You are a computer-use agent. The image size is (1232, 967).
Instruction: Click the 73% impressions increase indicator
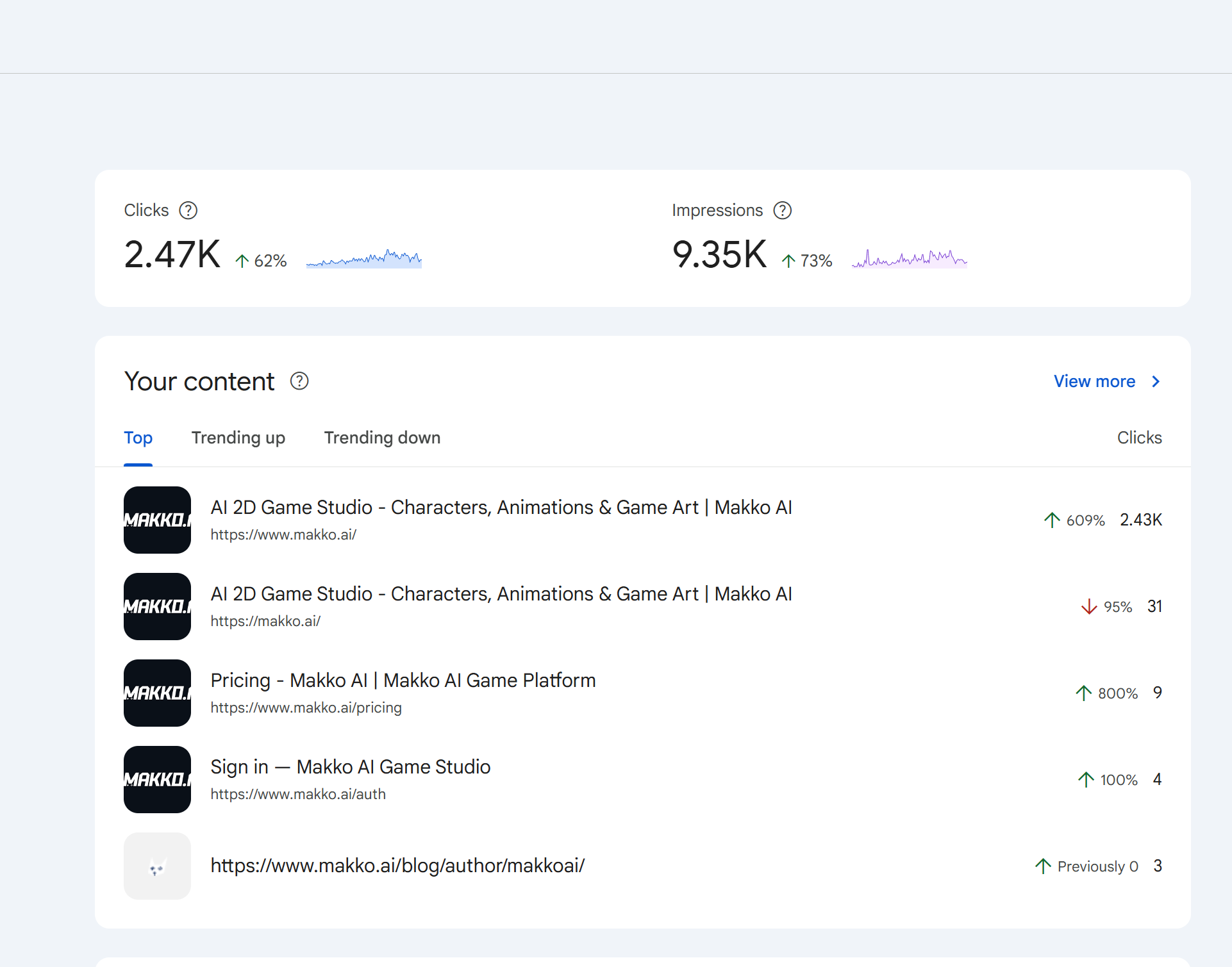tap(807, 261)
